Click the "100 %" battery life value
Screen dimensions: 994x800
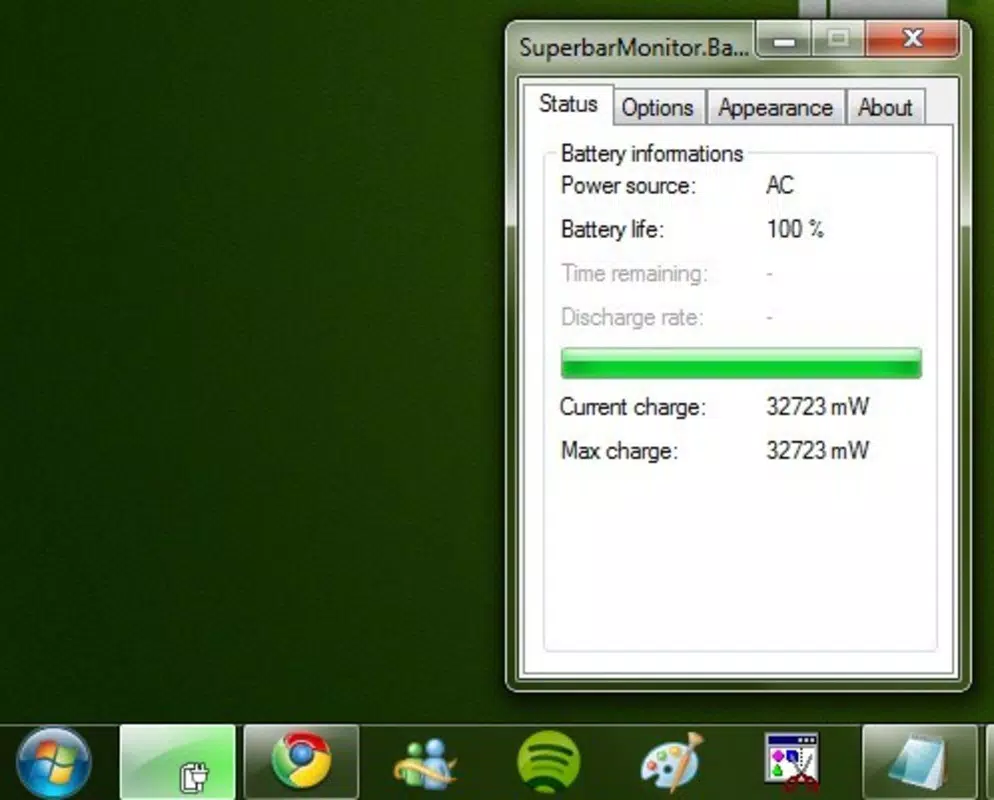click(x=795, y=229)
